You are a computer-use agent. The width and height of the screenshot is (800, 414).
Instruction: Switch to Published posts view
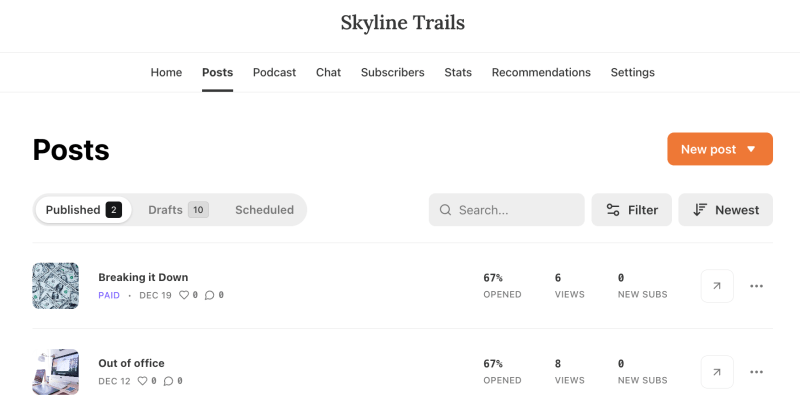click(x=83, y=210)
